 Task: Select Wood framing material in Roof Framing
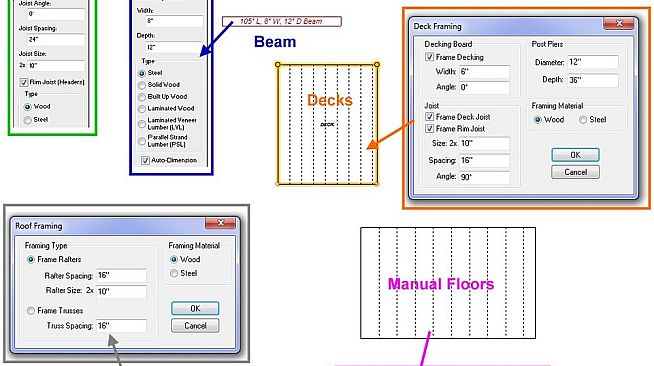(174, 259)
